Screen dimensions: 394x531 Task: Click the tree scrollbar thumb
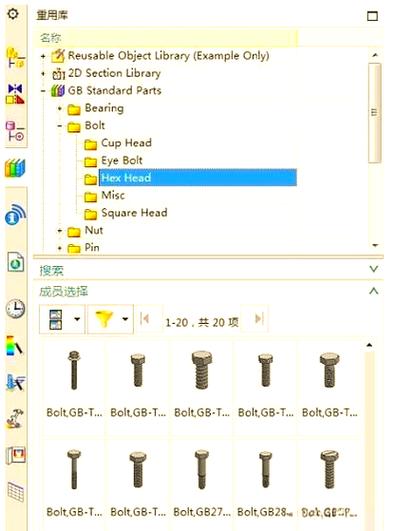(374, 112)
